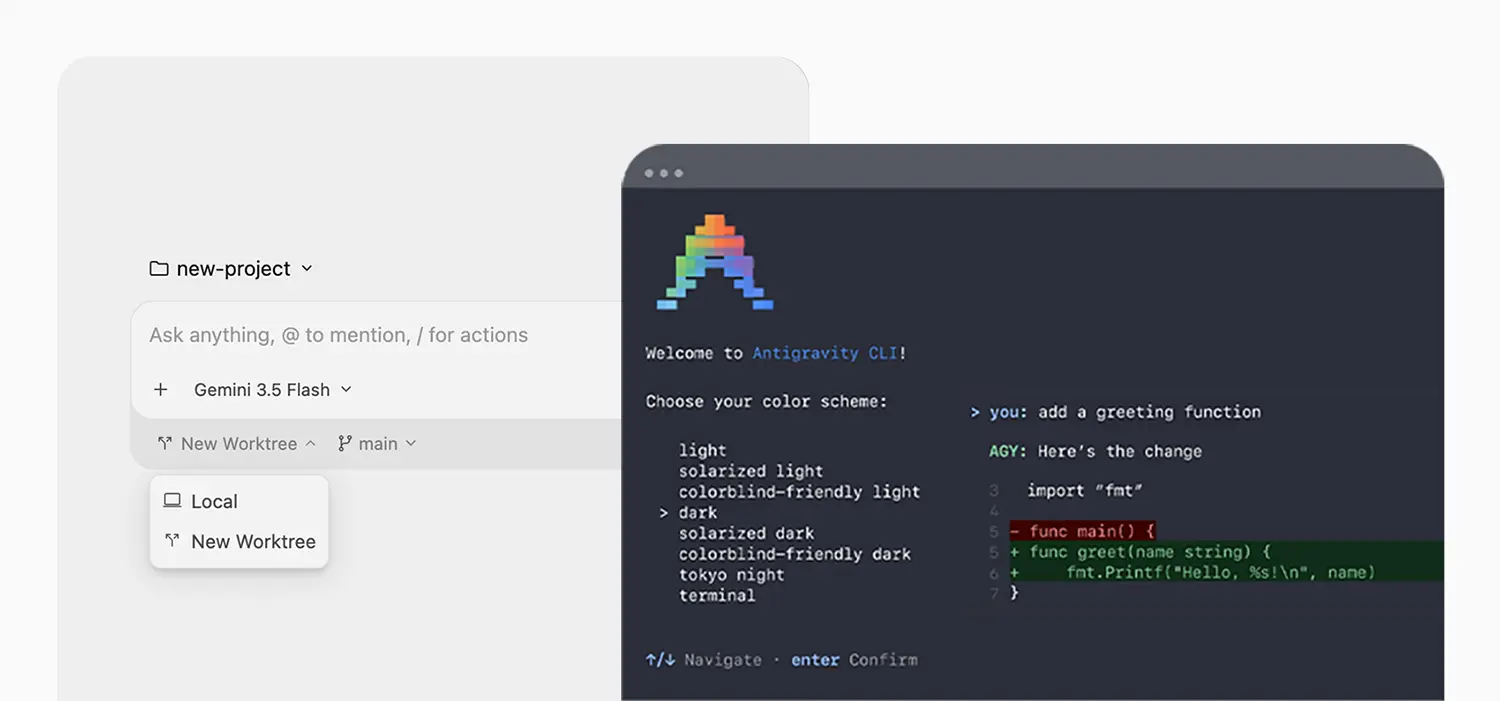
Task: Click the 'AGY: Here's the change' response
Action: click(1096, 452)
